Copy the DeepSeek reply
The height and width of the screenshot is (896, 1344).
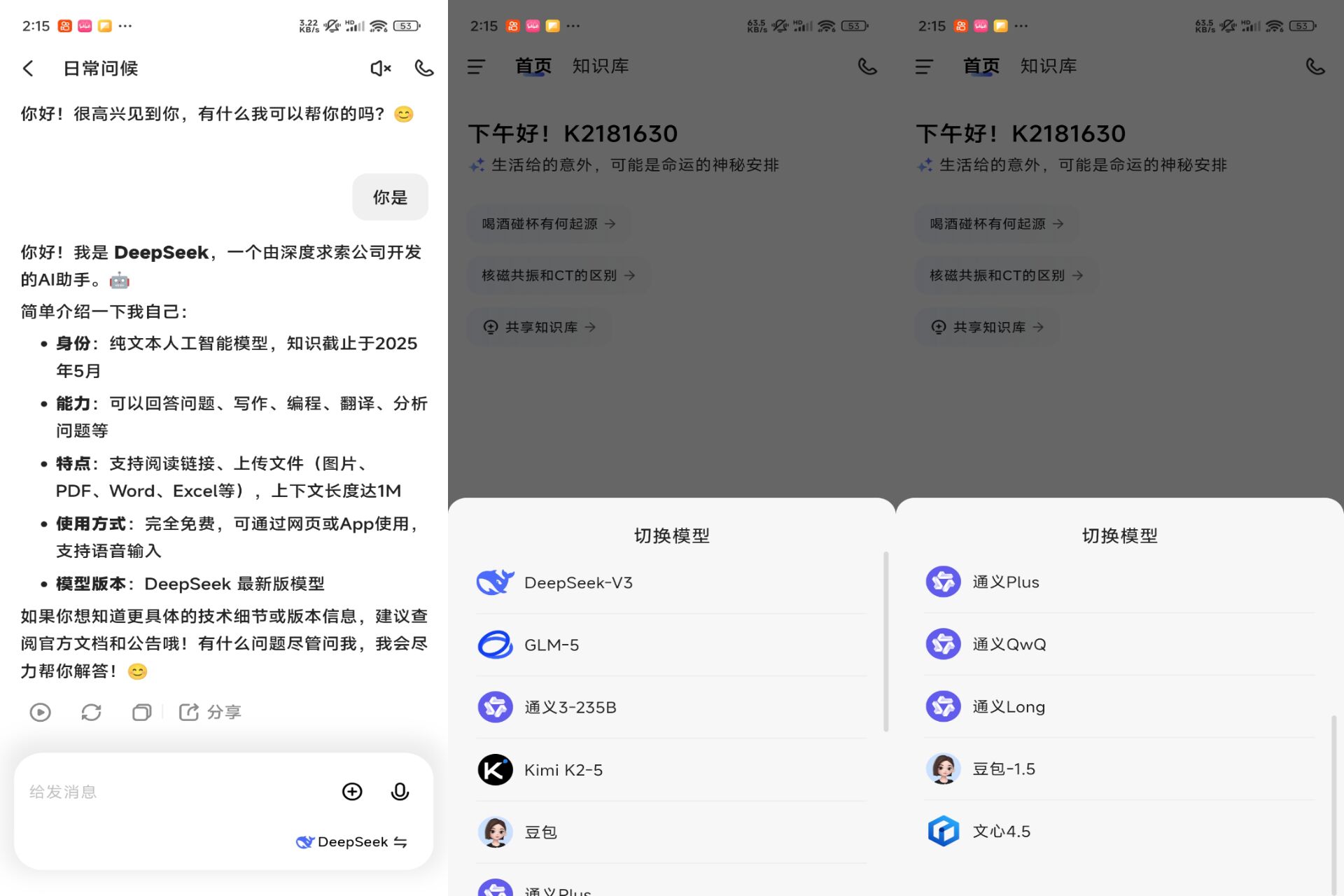point(142,712)
